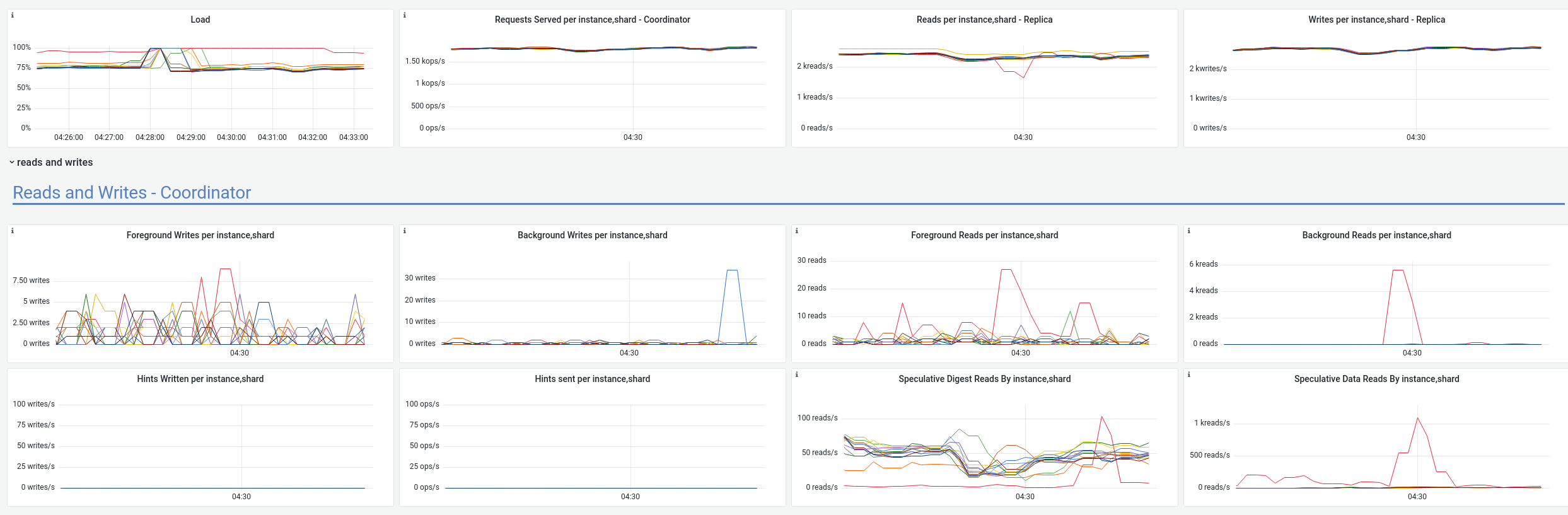Open info icon on Background Reads panel
The width and height of the screenshot is (1568, 515).
coord(1189,230)
